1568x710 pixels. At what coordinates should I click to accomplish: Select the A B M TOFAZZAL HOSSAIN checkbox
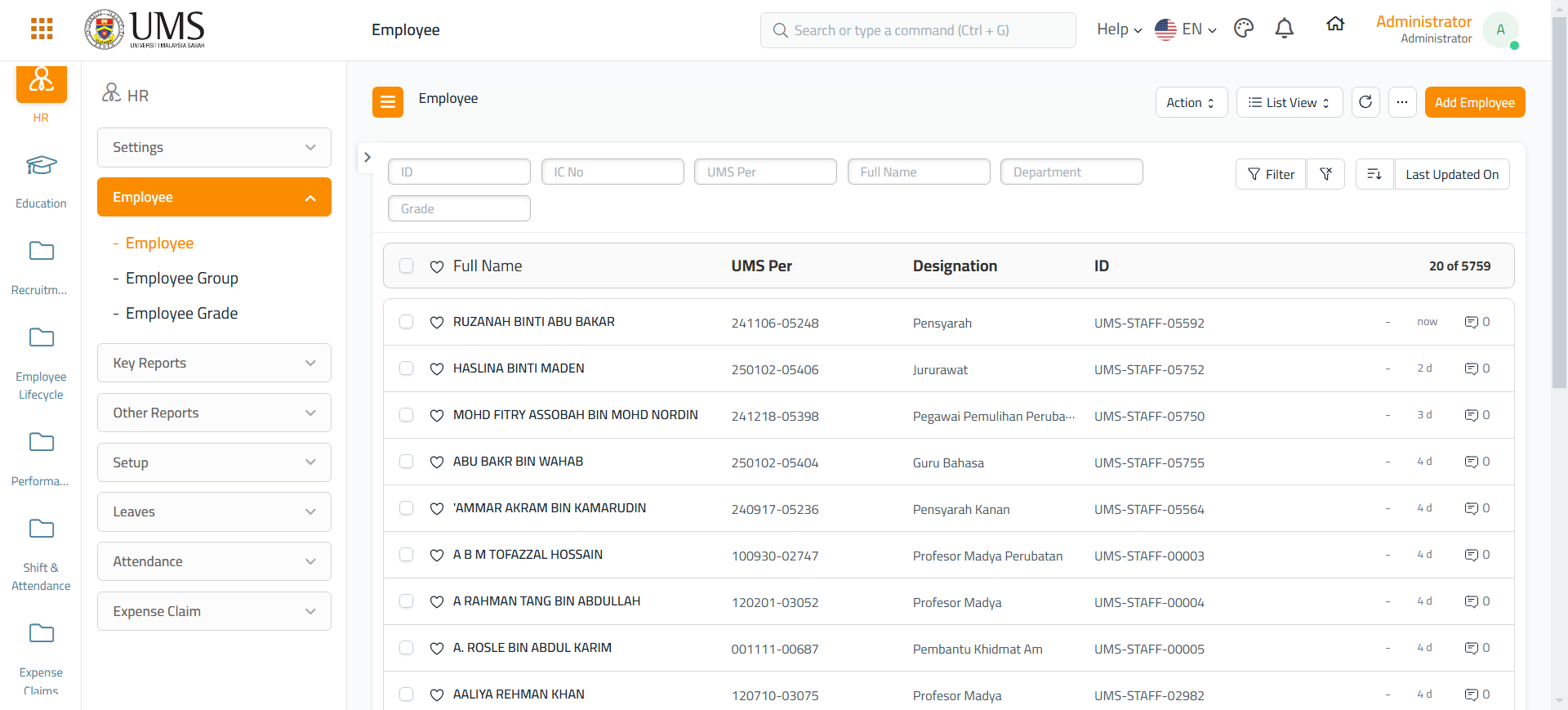coord(406,555)
